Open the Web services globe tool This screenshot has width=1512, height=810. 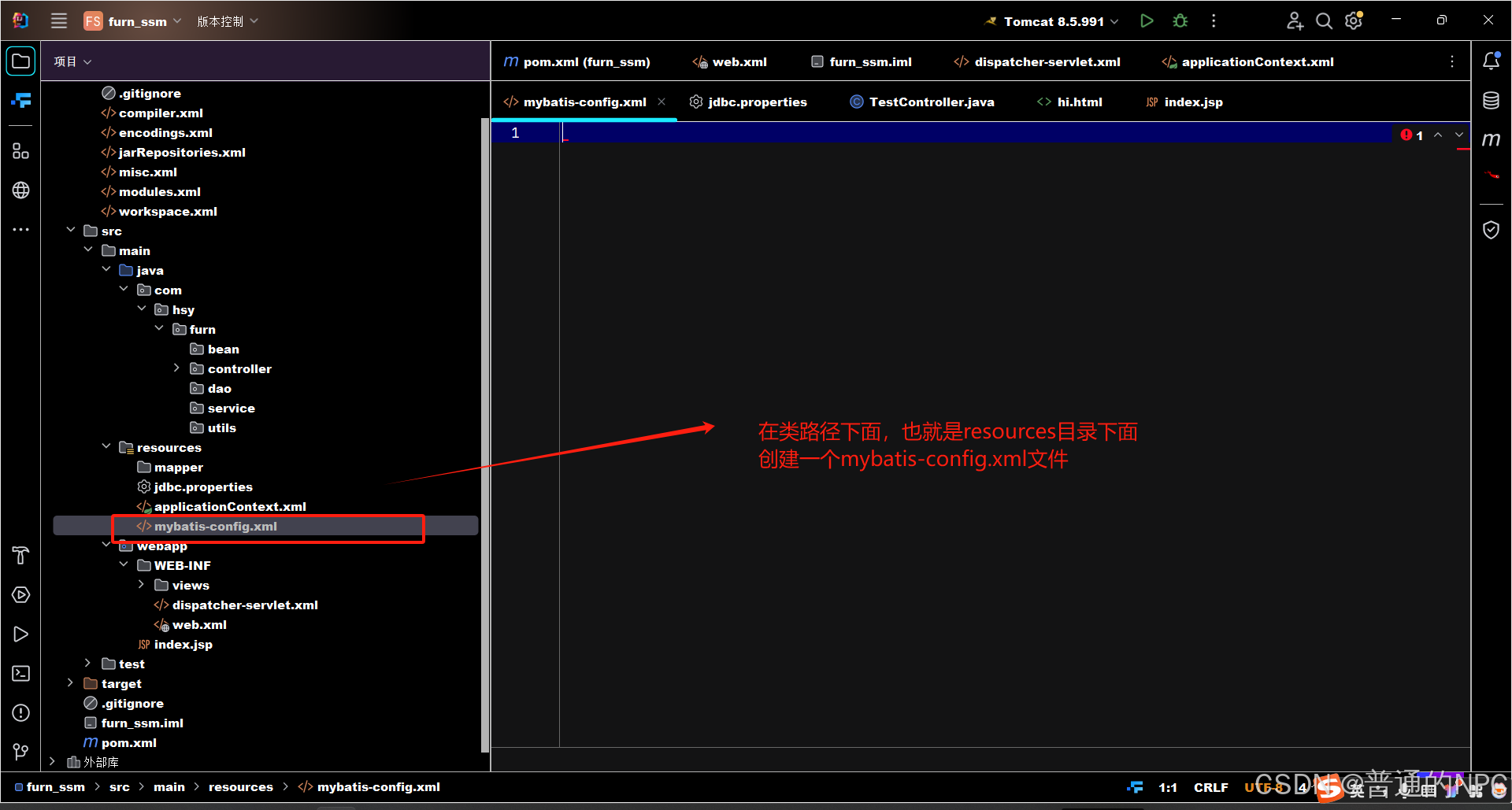21,190
